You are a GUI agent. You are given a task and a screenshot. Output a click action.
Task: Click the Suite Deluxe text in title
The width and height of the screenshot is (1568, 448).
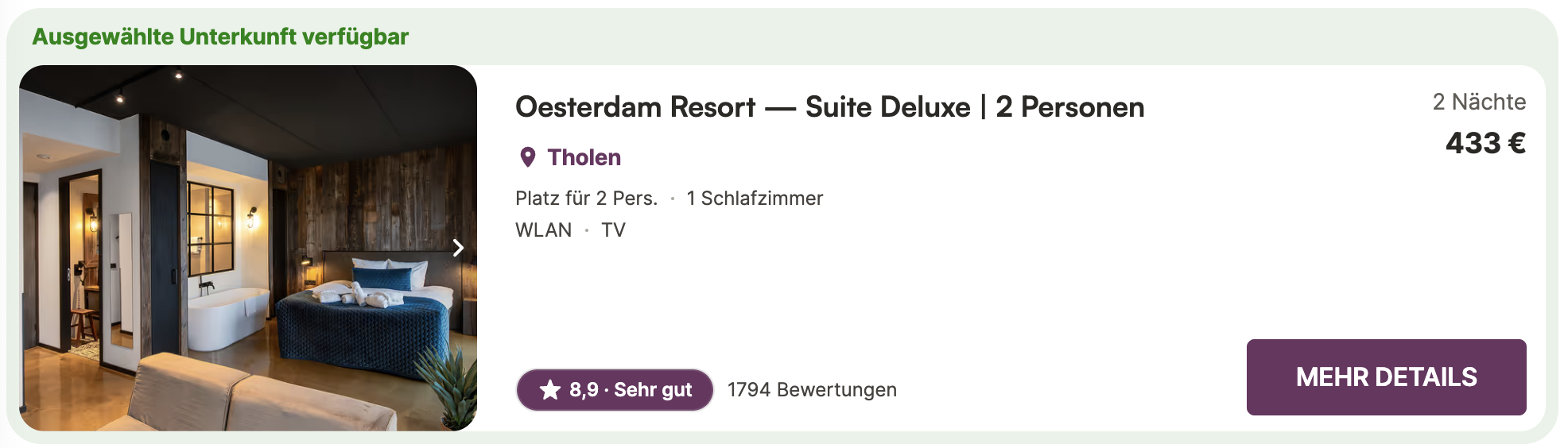click(887, 107)
